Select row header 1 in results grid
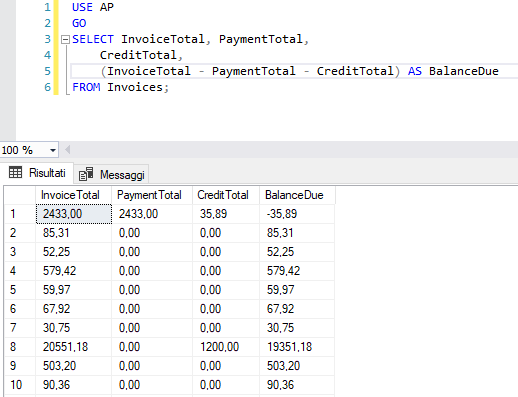This screenshot has width=518, height=397. click(20, 214)
